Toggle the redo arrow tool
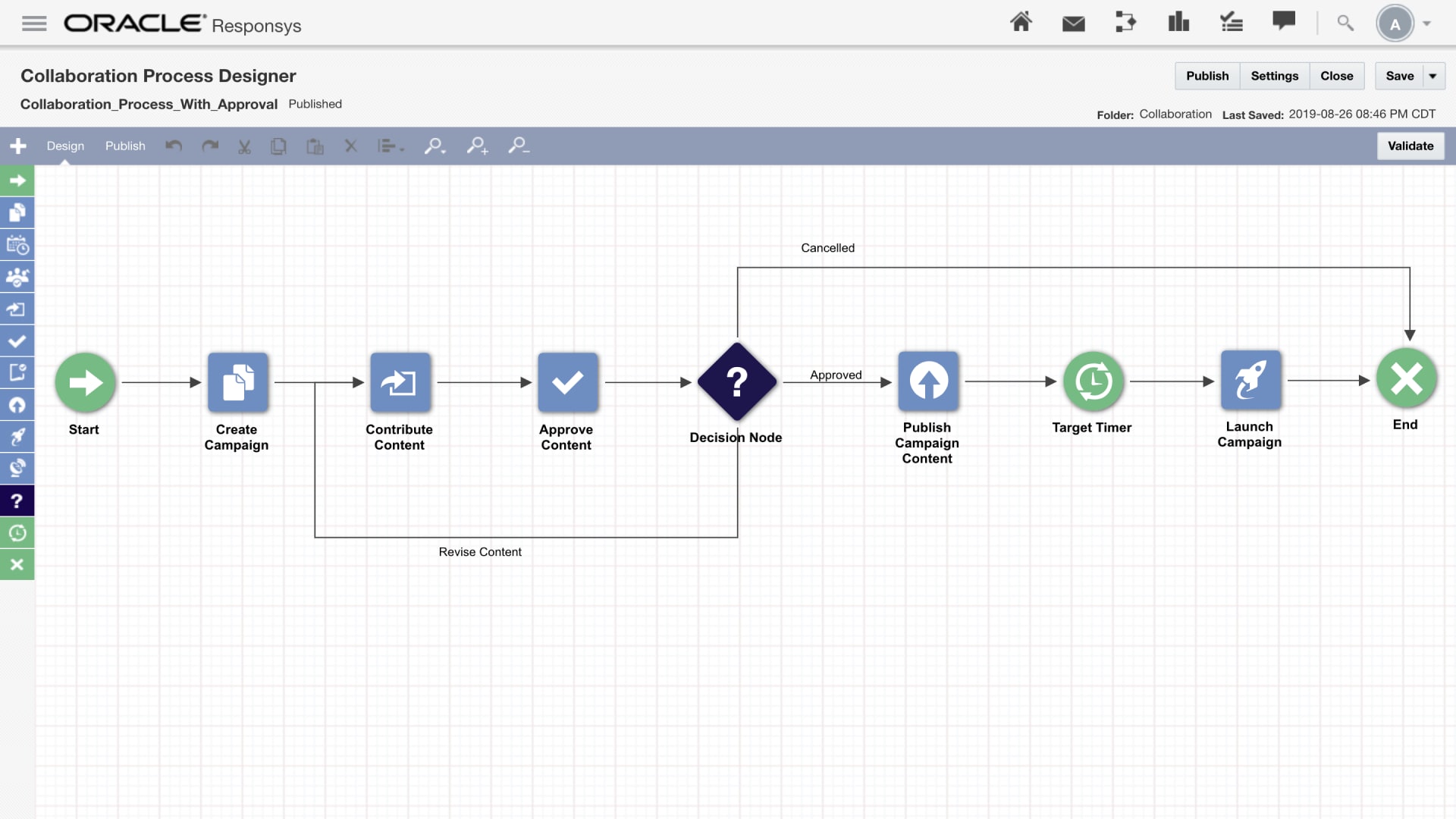Image resolution: width=1456 pixels, height=819 pixels. 209,146
